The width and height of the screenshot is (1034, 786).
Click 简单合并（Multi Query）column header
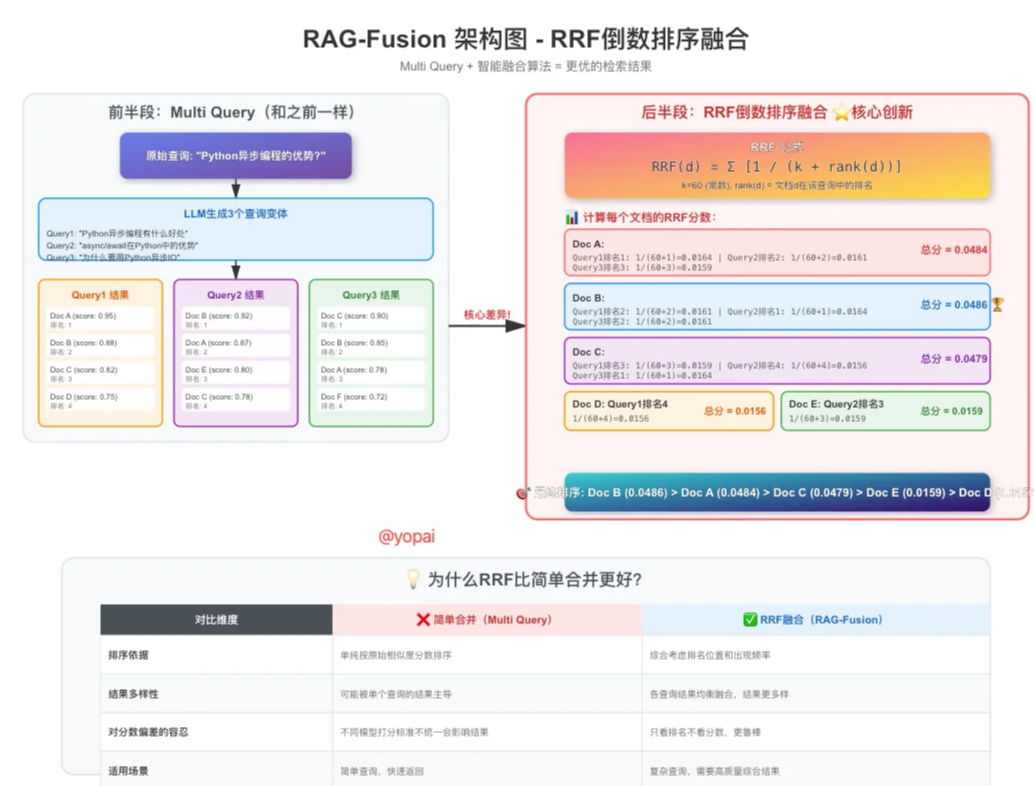pyautogui.click(x=487, y=619)
